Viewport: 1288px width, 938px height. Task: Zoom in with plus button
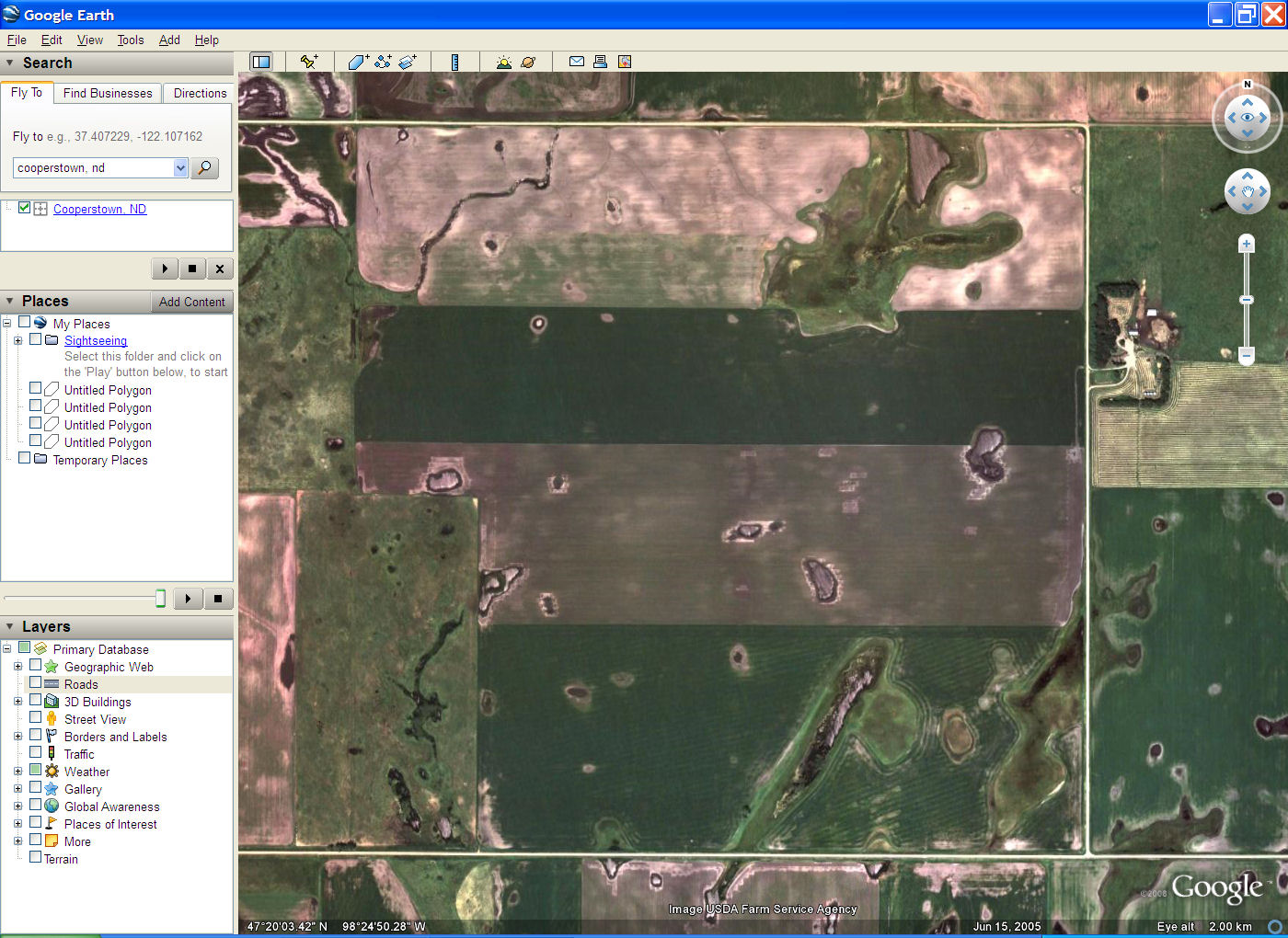(x=1247, y=244)
